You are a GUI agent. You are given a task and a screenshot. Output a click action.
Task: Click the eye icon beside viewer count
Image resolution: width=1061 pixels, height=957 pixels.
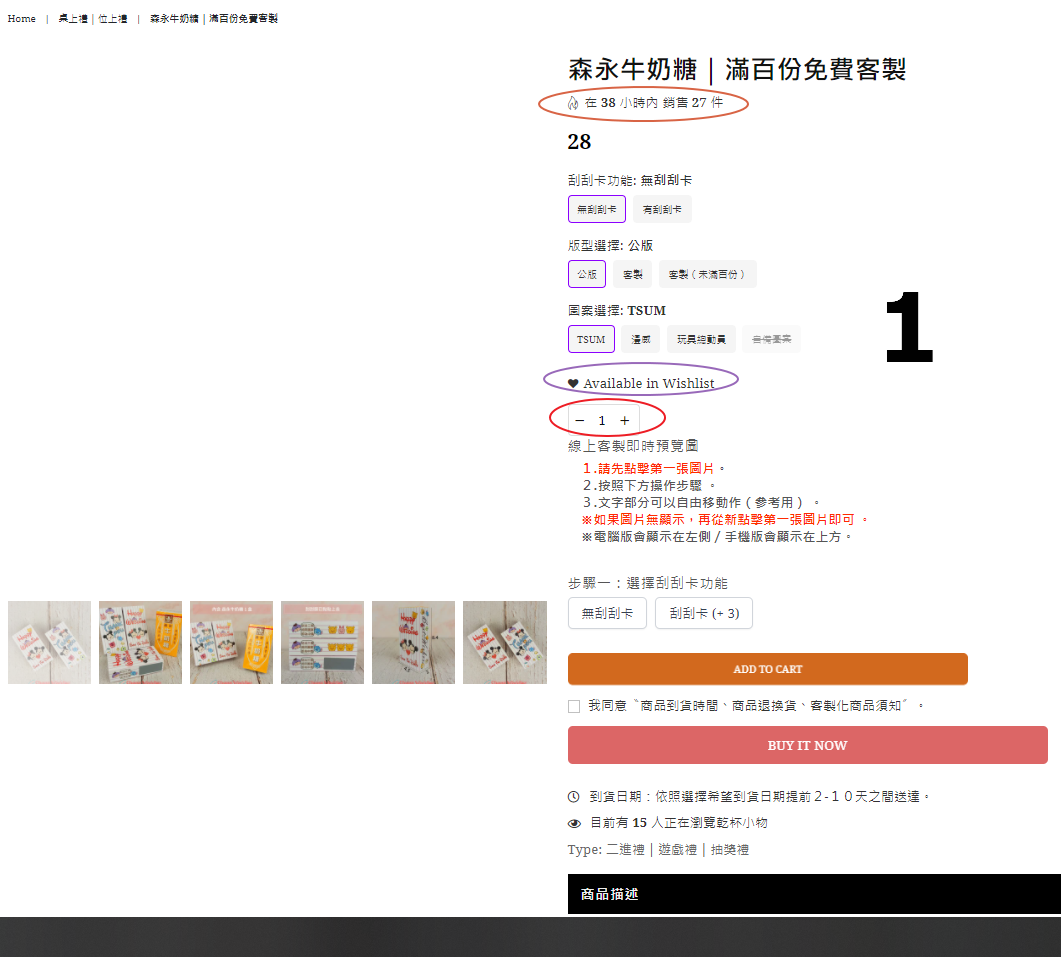(574, 823)
